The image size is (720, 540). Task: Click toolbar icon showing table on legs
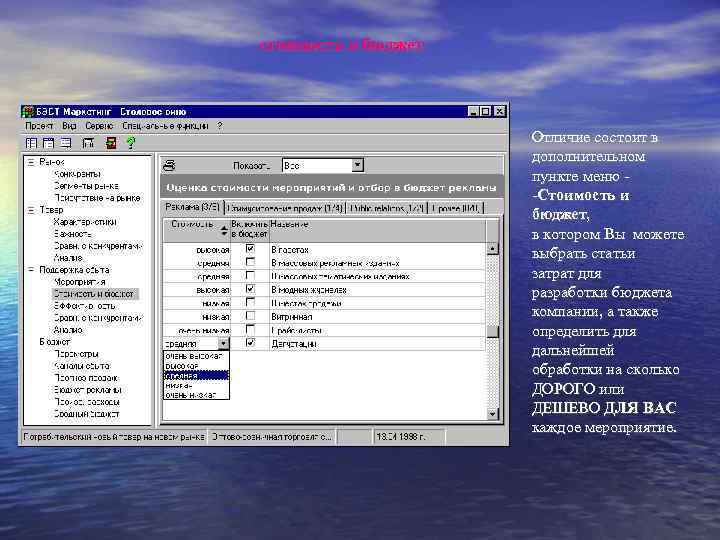(x=88, y=143)
